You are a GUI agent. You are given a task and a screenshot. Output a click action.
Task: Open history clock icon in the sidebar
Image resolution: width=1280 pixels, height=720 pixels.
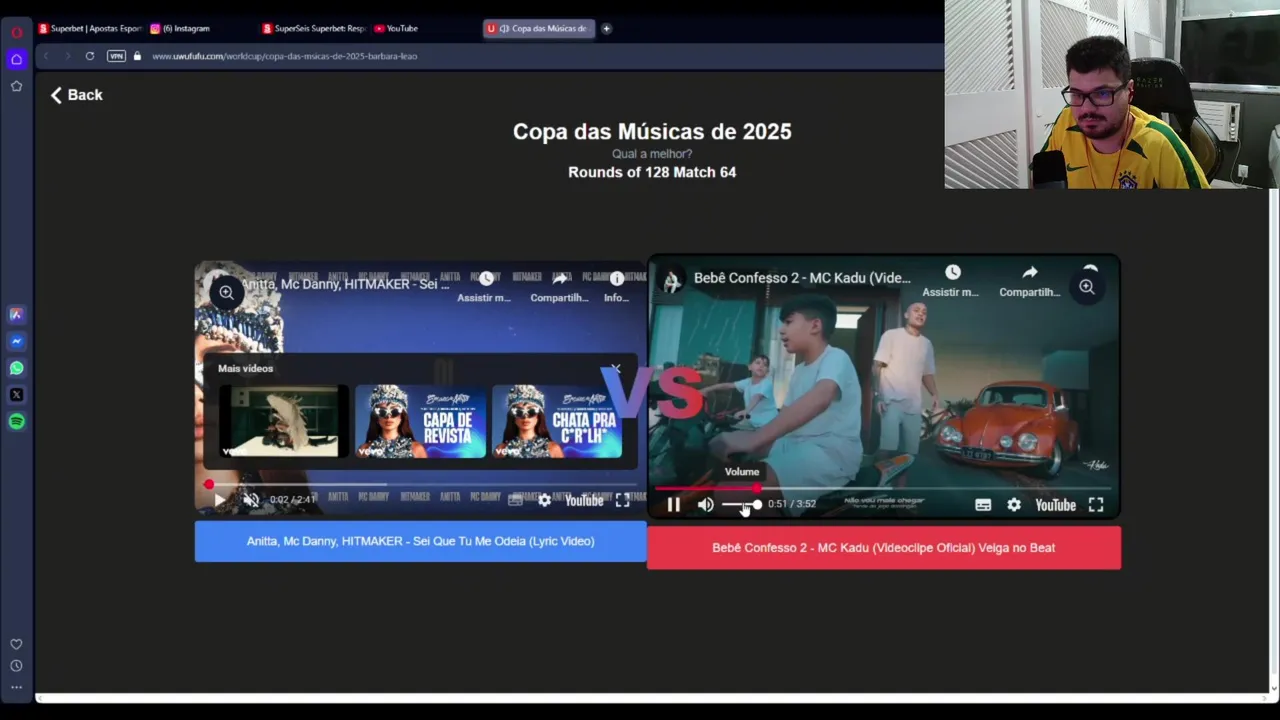pos(16,666)
